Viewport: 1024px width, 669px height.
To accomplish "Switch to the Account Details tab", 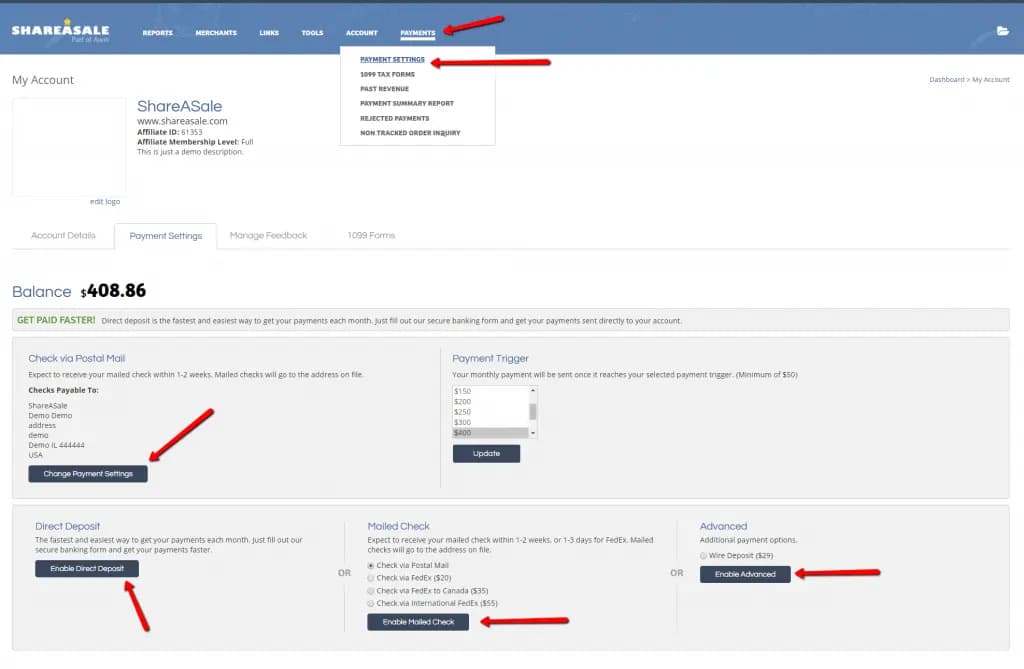I will click(x=63, y=235).
